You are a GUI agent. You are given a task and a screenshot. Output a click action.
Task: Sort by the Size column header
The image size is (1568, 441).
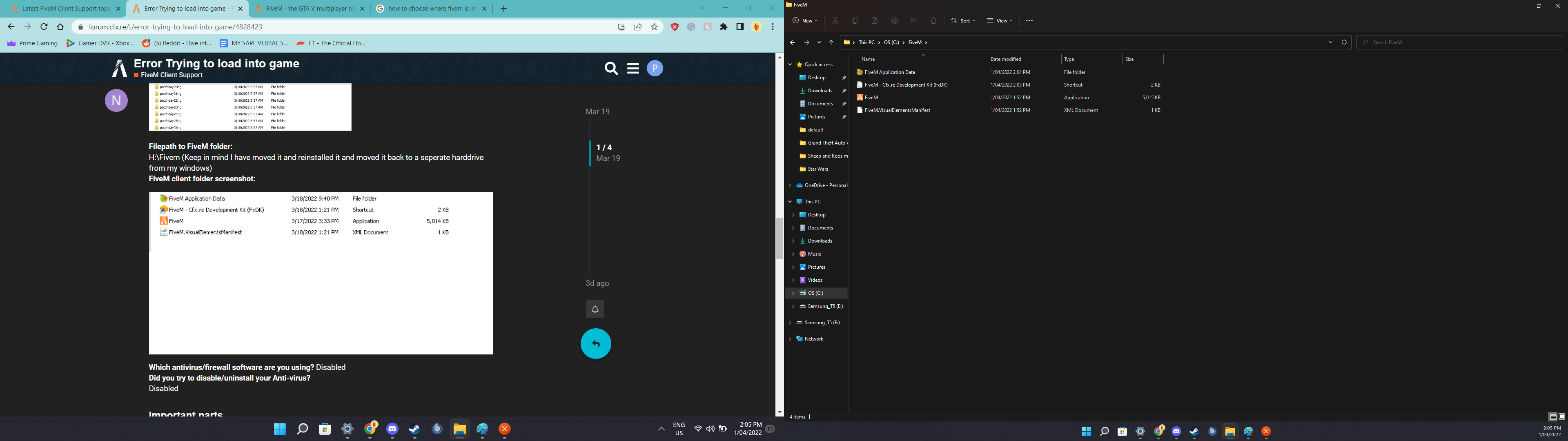click(x=1143, y=59)
